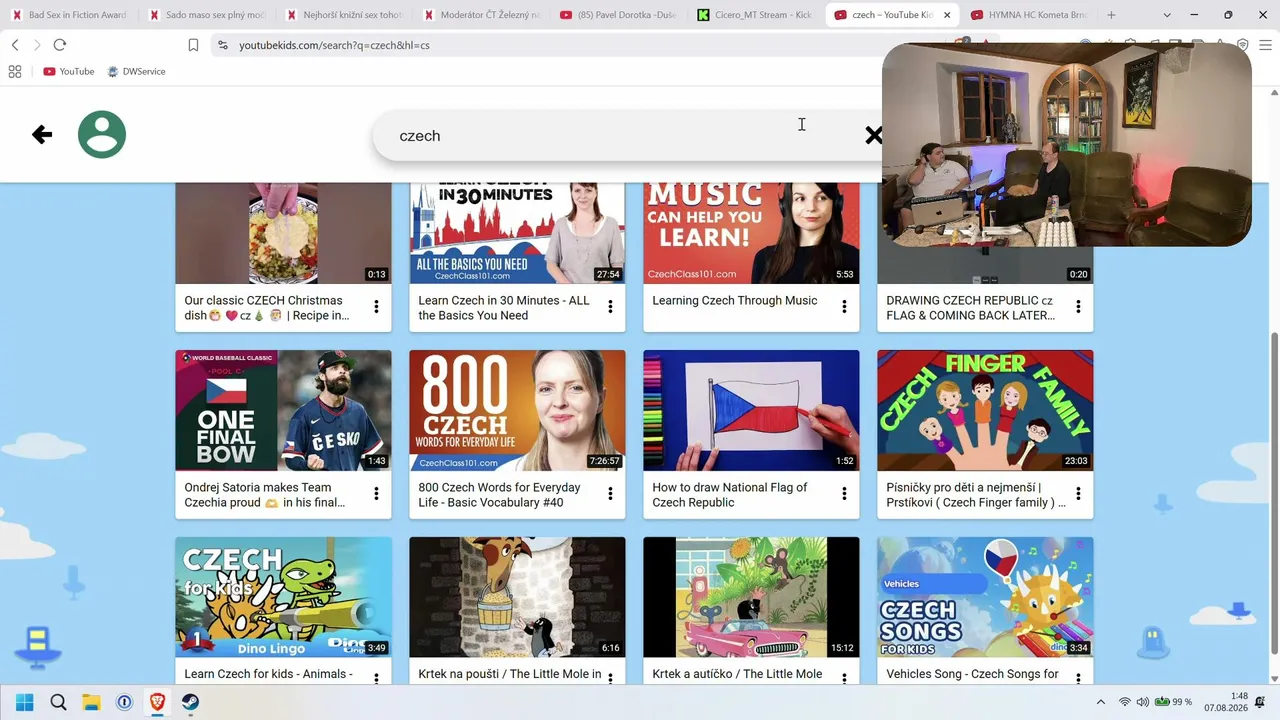1280x720 pixels.
Task: Bookmark this page with the bookmark icon
Action: coord(193,45)
